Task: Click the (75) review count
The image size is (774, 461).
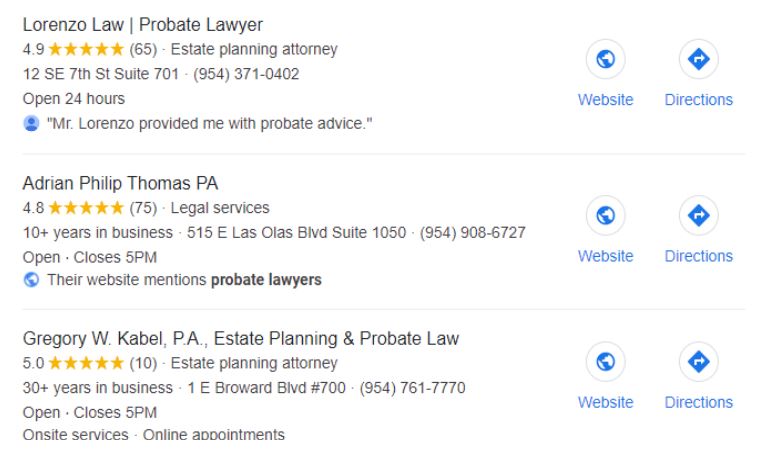Action: click(x=143, y=208)
